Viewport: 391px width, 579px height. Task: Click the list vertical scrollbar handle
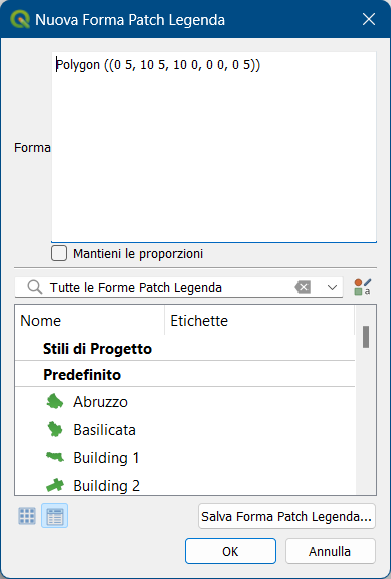(366, 337)
